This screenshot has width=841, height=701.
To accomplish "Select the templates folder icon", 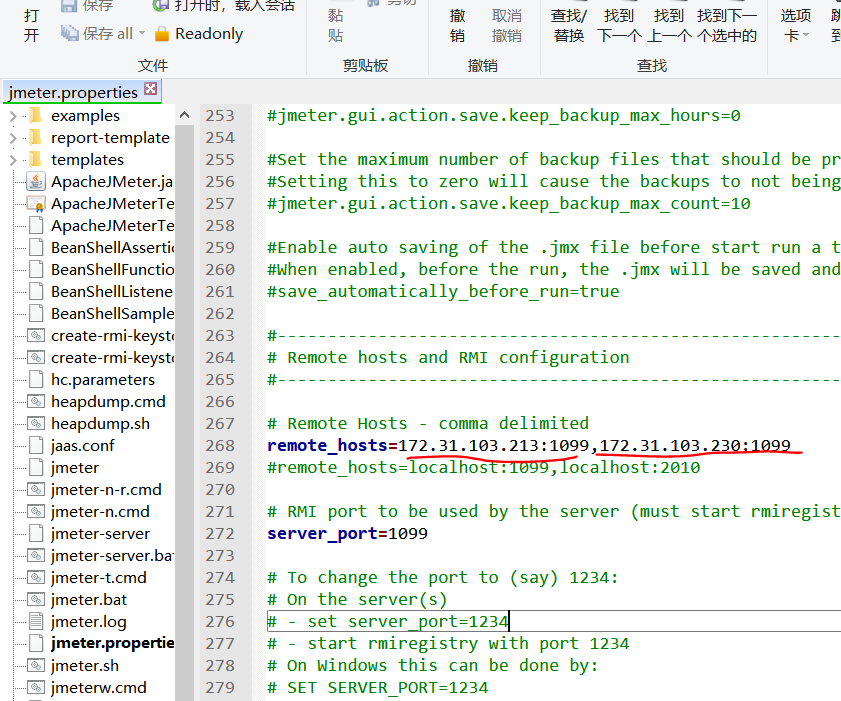I will tap(35, 159).
